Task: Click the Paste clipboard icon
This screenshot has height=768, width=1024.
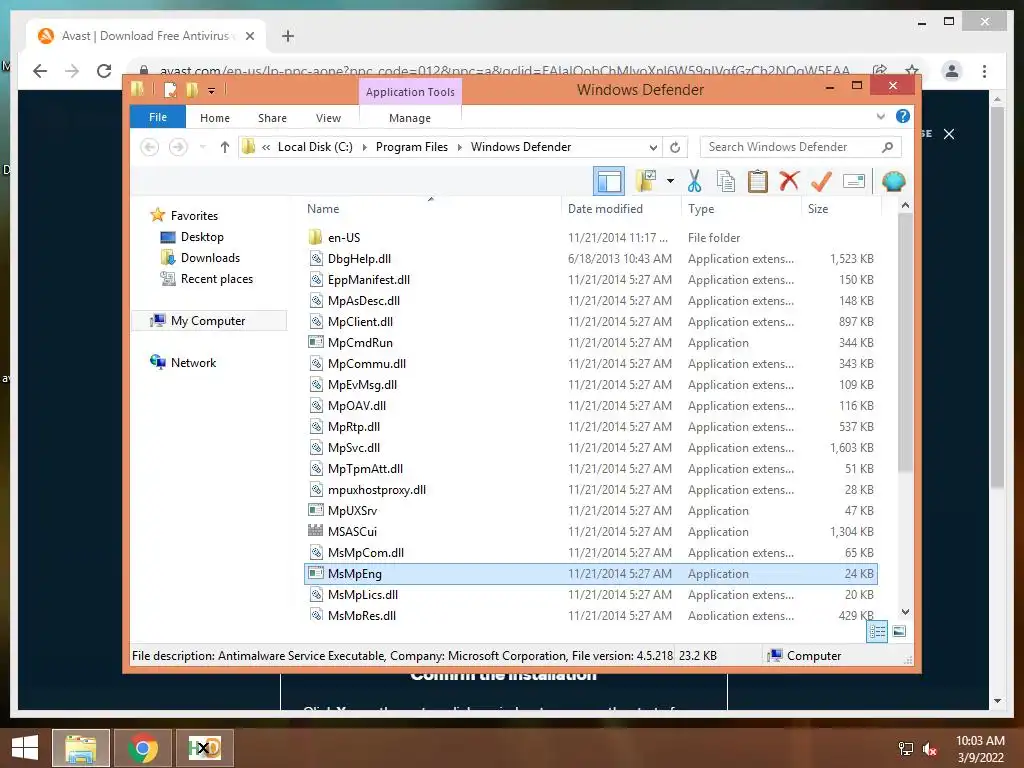Action: tap(758, 181)
